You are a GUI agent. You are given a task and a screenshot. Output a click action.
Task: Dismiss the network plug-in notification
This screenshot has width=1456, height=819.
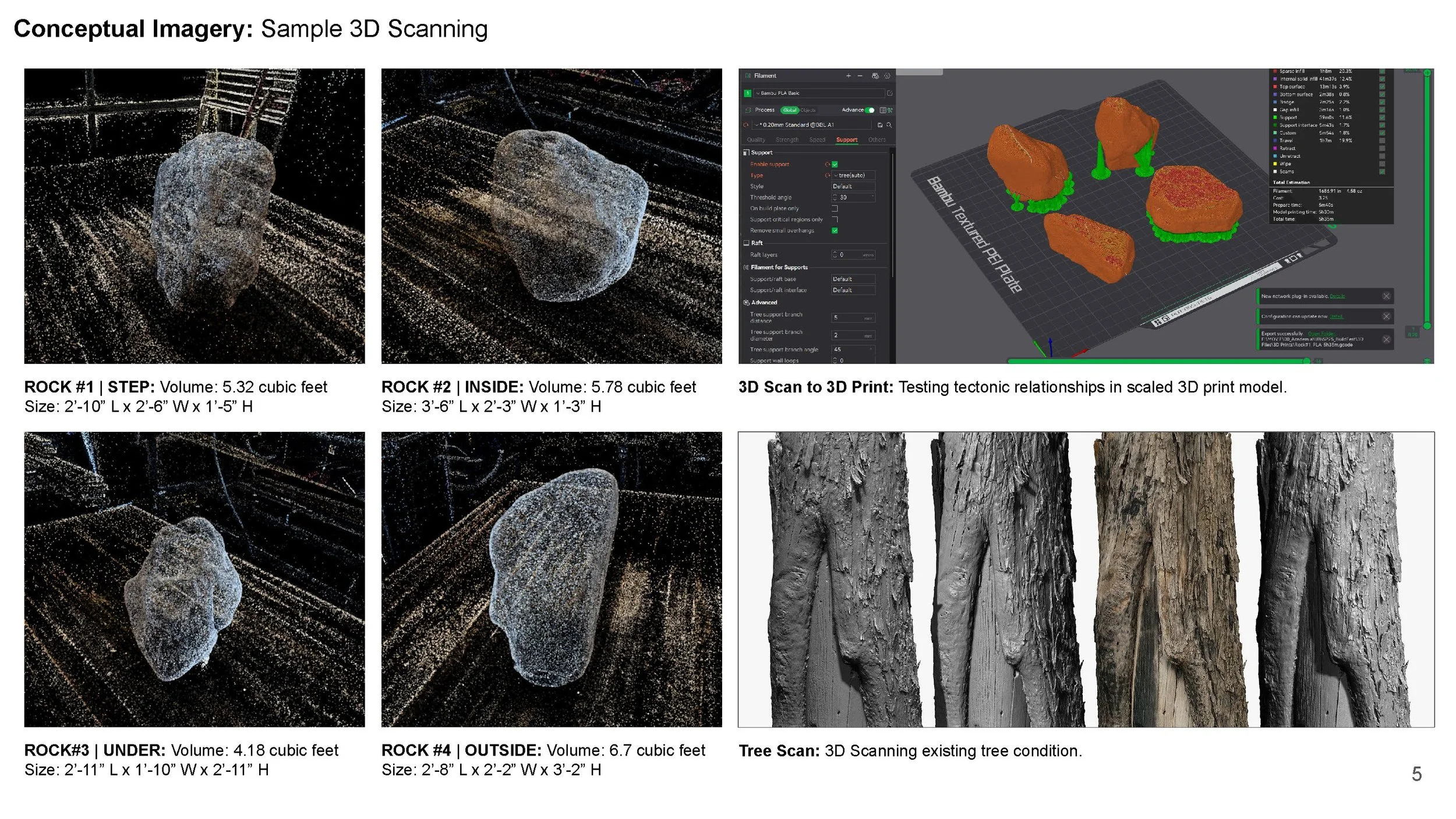pos(1386,296)
